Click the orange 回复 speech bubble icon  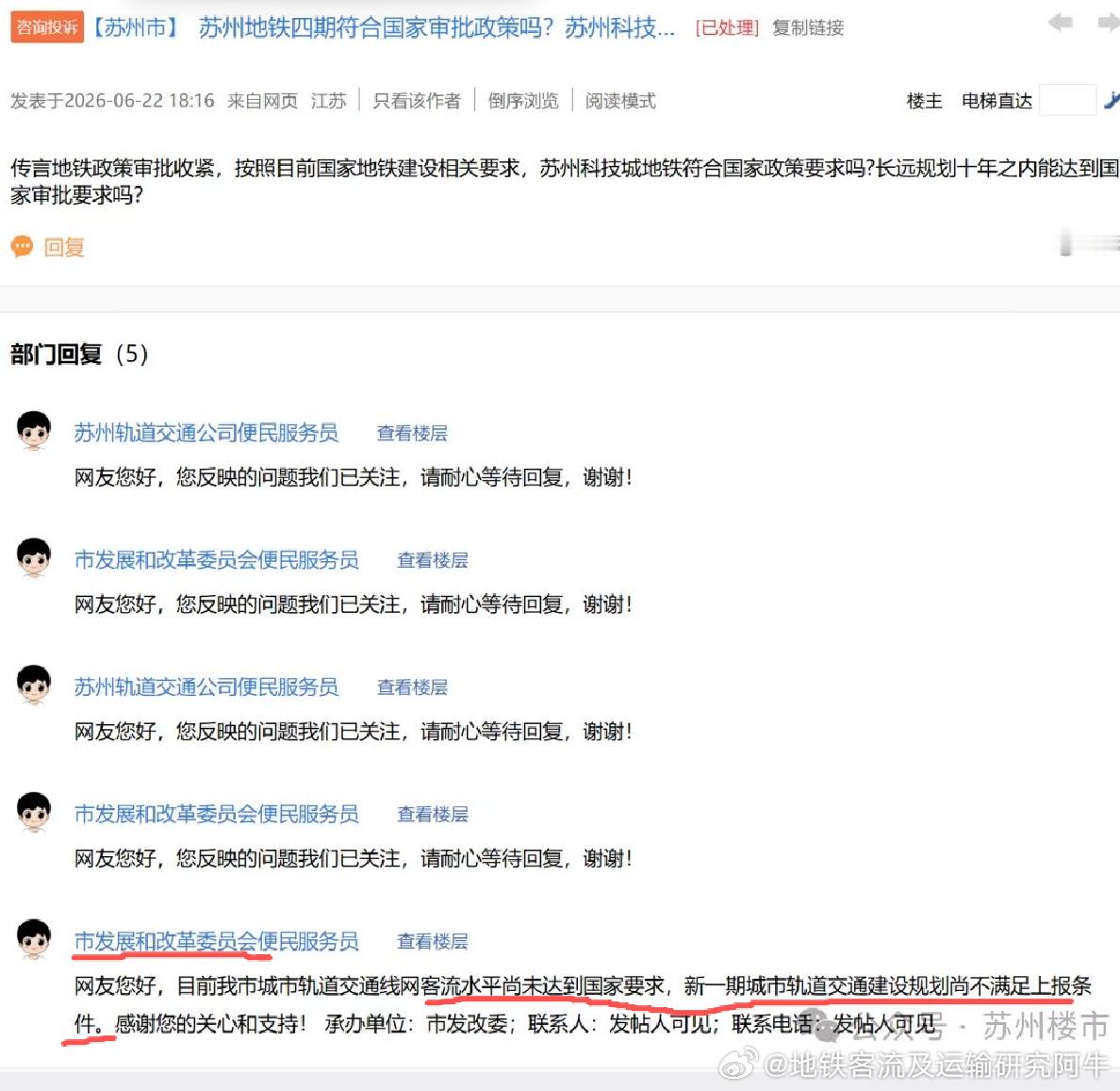[22, 247]
